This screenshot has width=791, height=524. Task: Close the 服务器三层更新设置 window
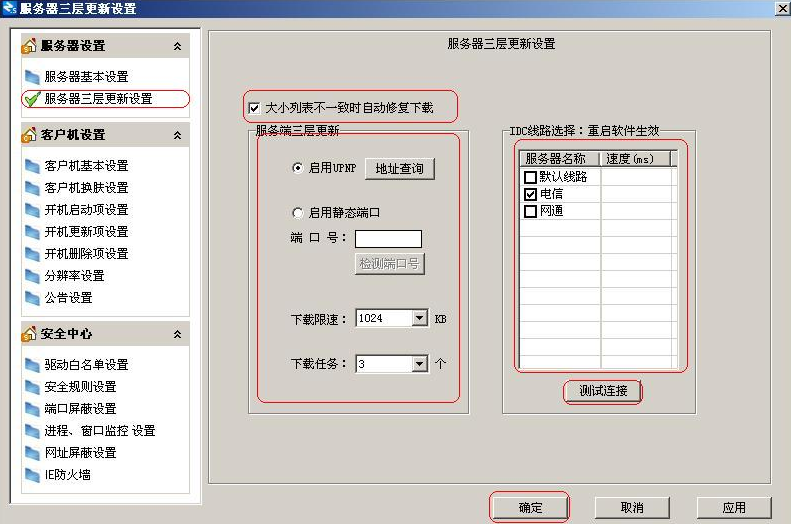[782, 8]
